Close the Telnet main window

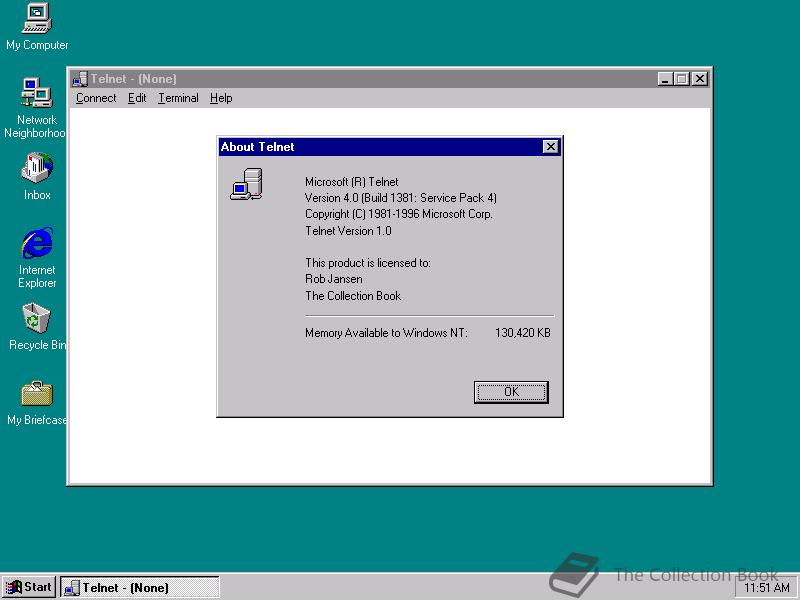click(700, 79)
